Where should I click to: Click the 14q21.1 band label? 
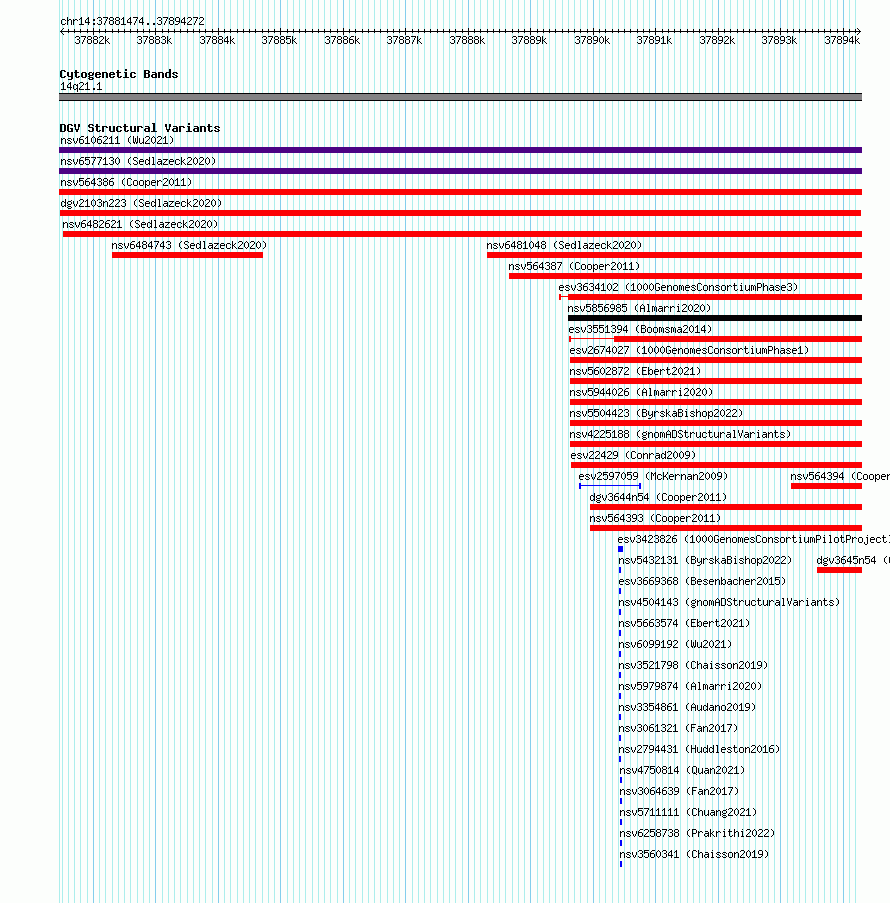[81, 86]
